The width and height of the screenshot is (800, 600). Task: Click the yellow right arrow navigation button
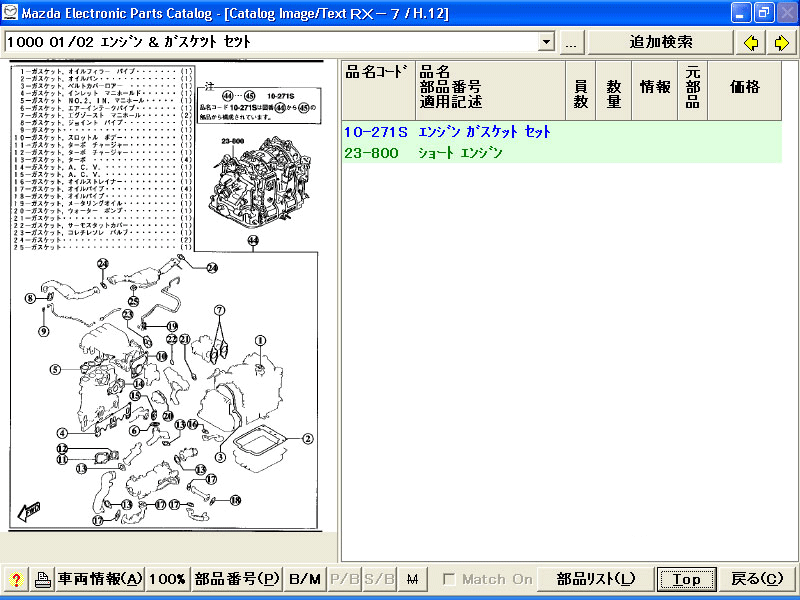[781, 43]
